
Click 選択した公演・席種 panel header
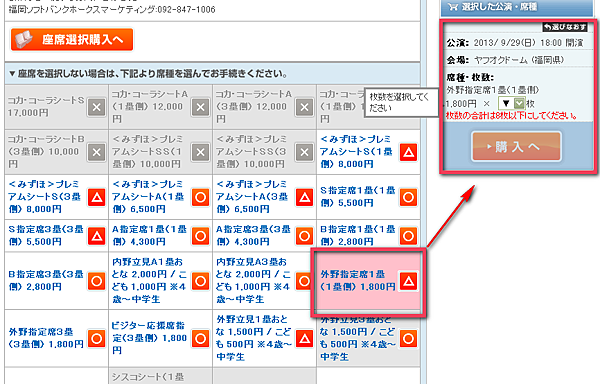tap(517, 7)
